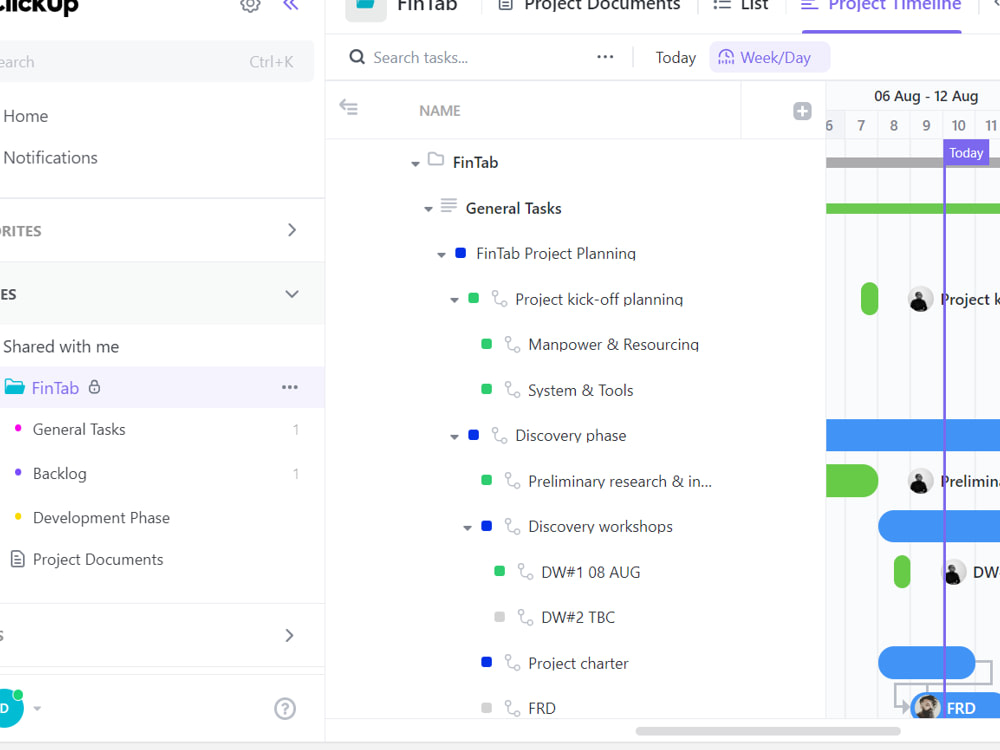
Task: Click the blue status square of Project charter
Action: click(487, 662)
